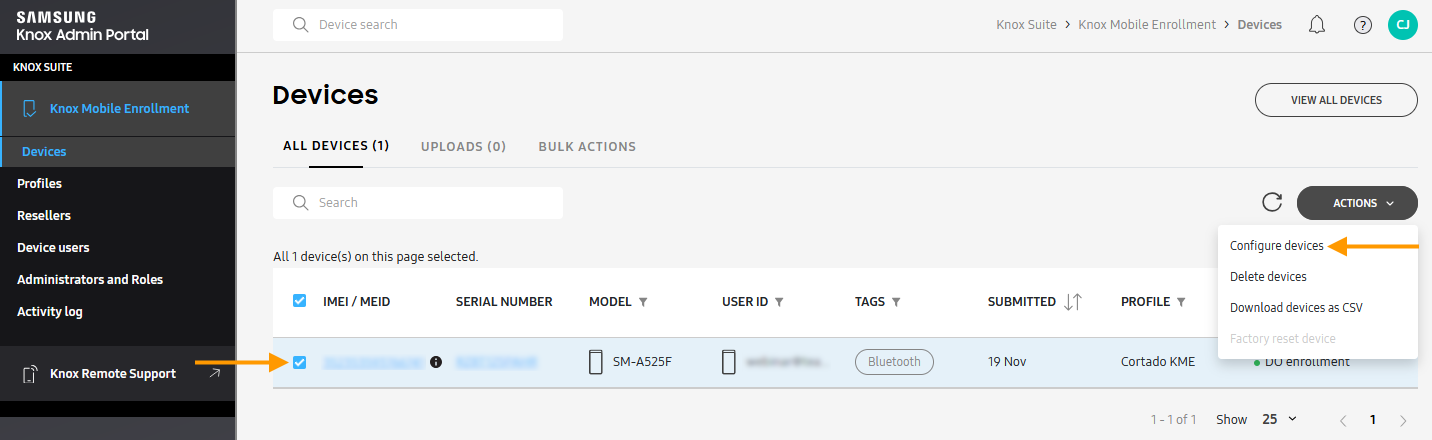Click the SERIAL NUMBER column header
Viewport: 1432px width, 440px height.
[504, 302]
